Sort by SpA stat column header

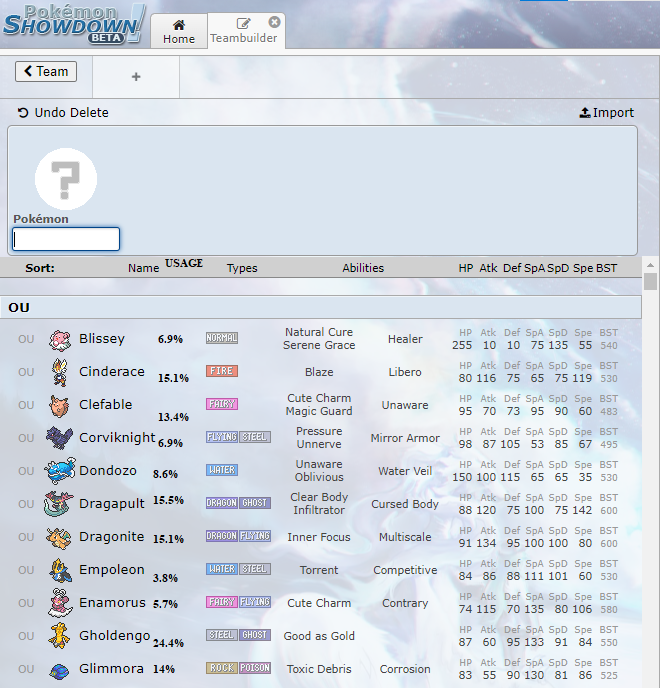coord(534,268)
